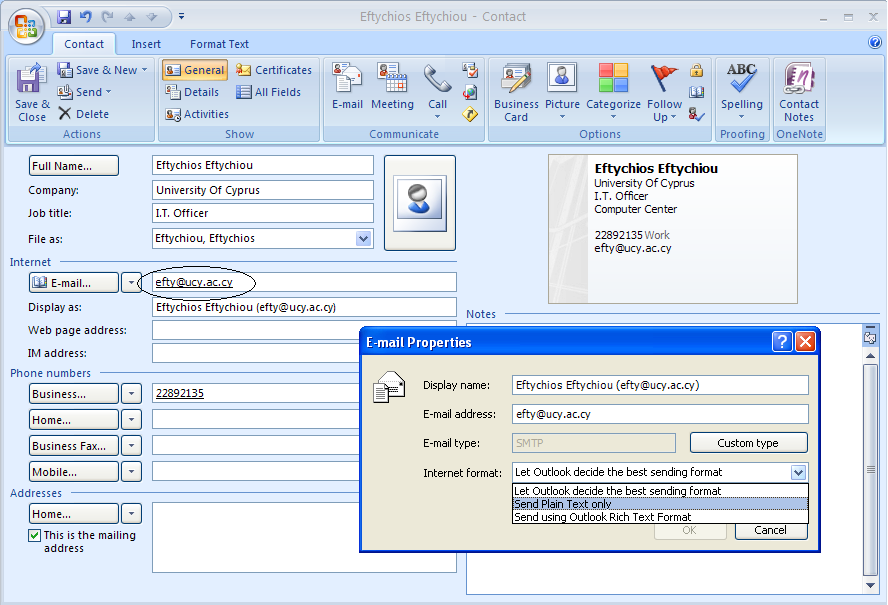The height and width of the screenshot is (605, 888).
Task: Click the Company input field
Action: pyautogui.click(x=263, y=190)
